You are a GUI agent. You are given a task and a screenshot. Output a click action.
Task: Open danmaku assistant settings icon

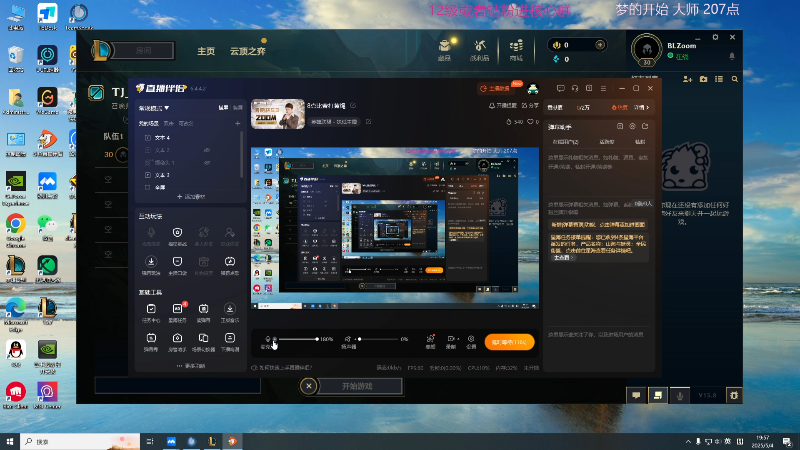point(632,126)
